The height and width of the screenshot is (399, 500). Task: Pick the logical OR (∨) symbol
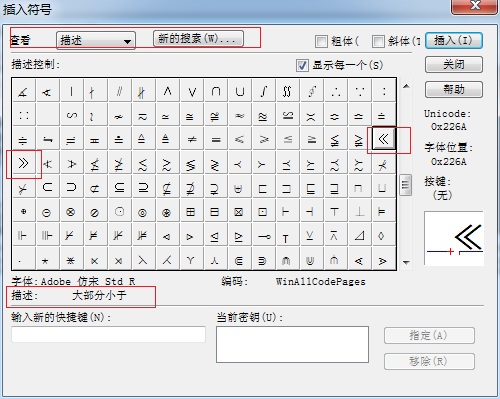192,91
